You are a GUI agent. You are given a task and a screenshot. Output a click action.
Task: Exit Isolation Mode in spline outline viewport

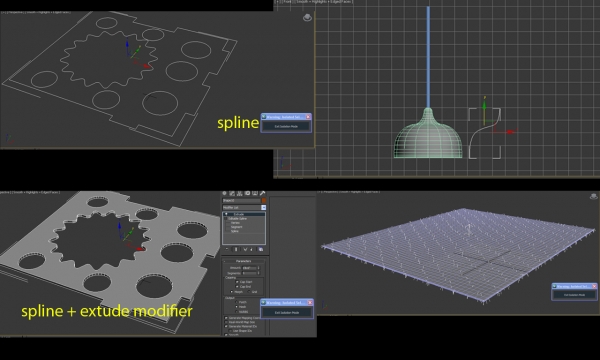coord(286,126)
